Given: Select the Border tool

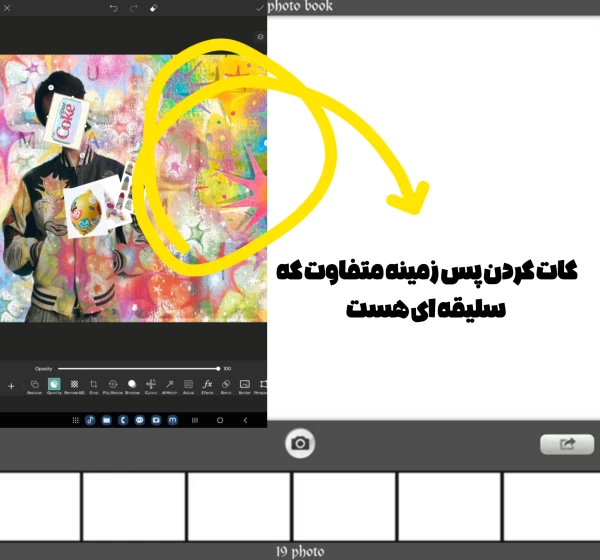Looking at the screenshot, I should pos(245,386).
